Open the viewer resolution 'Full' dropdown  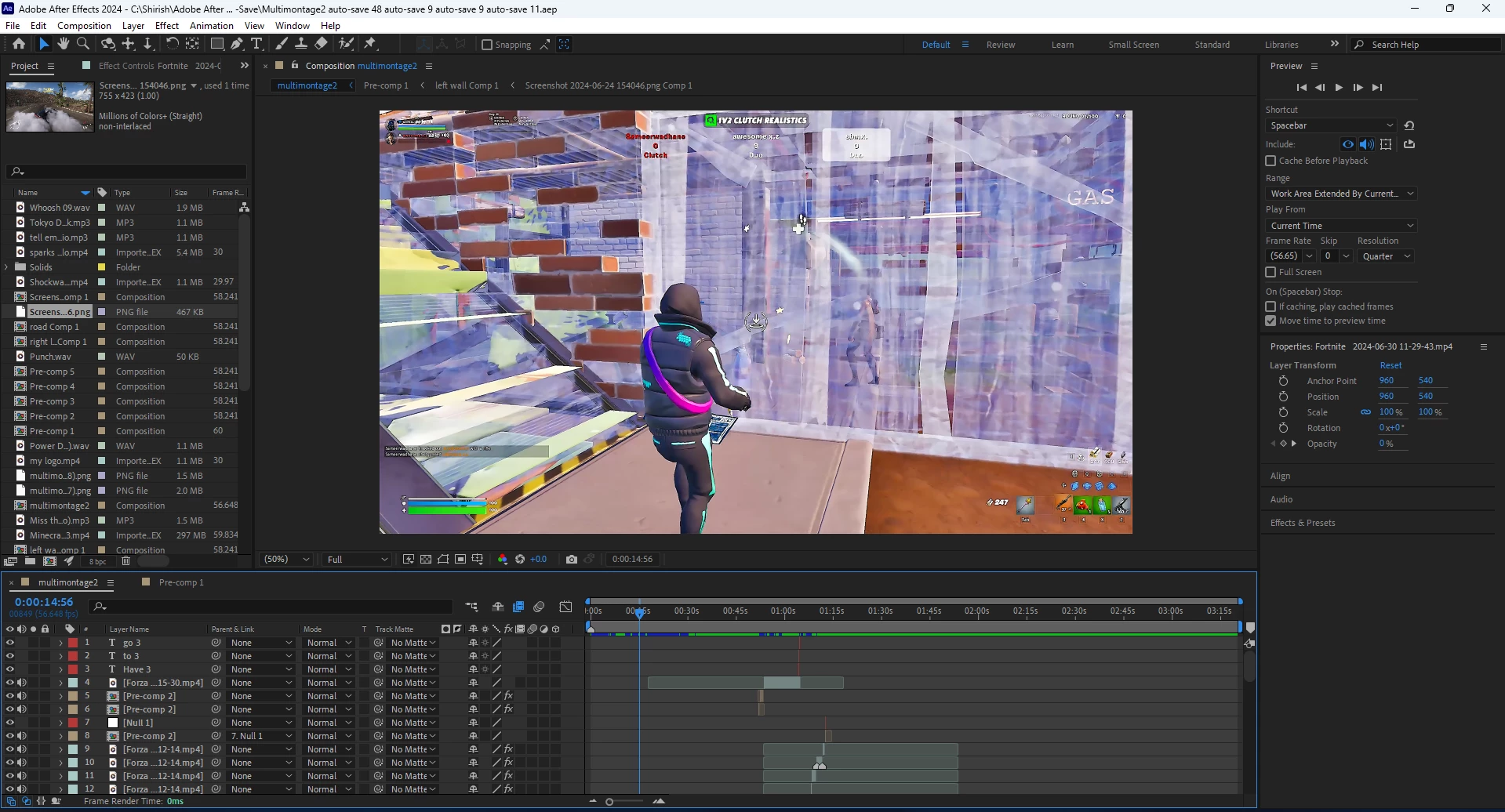point(358,559)
